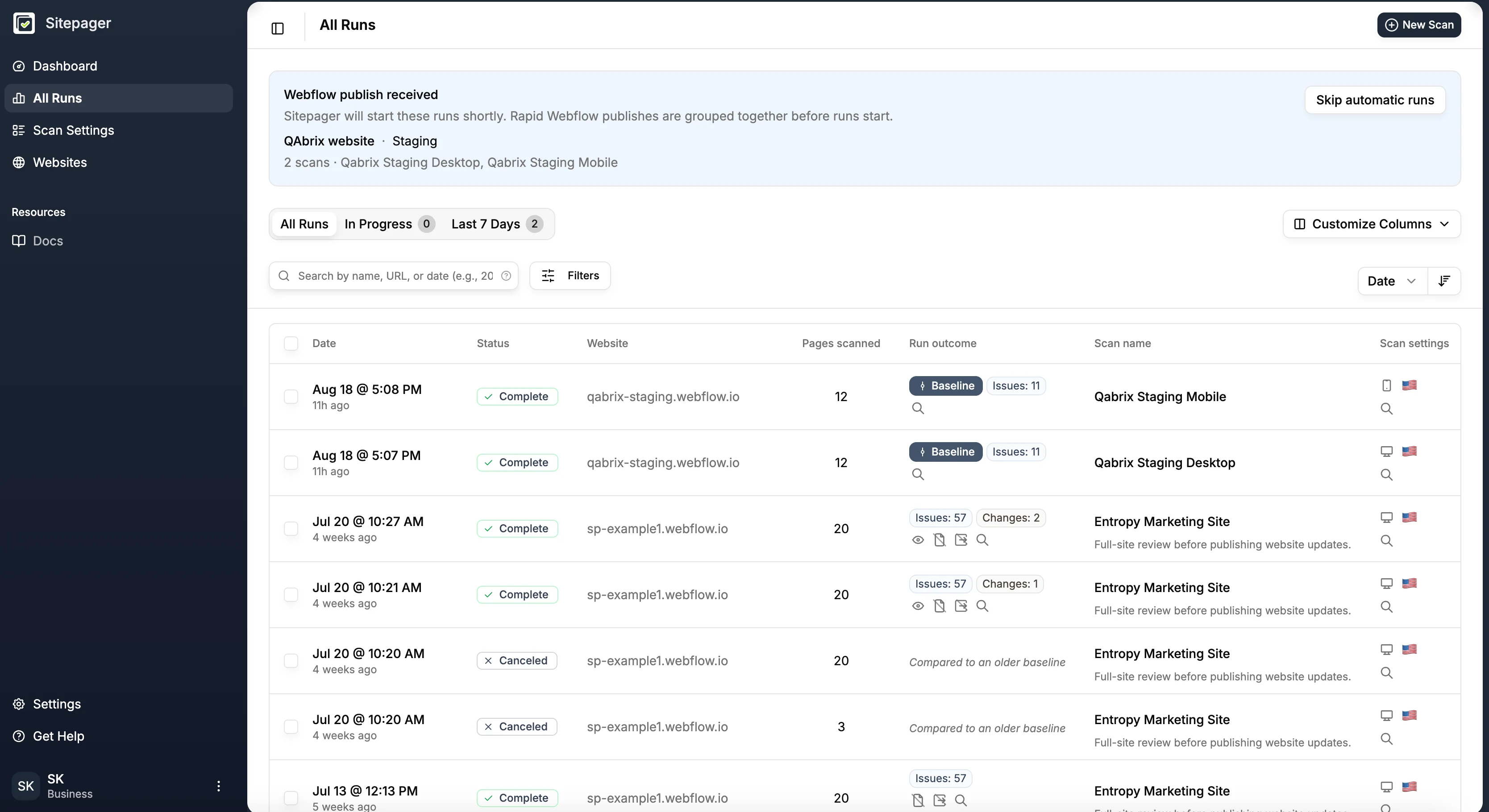Select the Jul 13 12:13 PM run checkbox
The image size is (1489, 812).
(x=291, y=798)
